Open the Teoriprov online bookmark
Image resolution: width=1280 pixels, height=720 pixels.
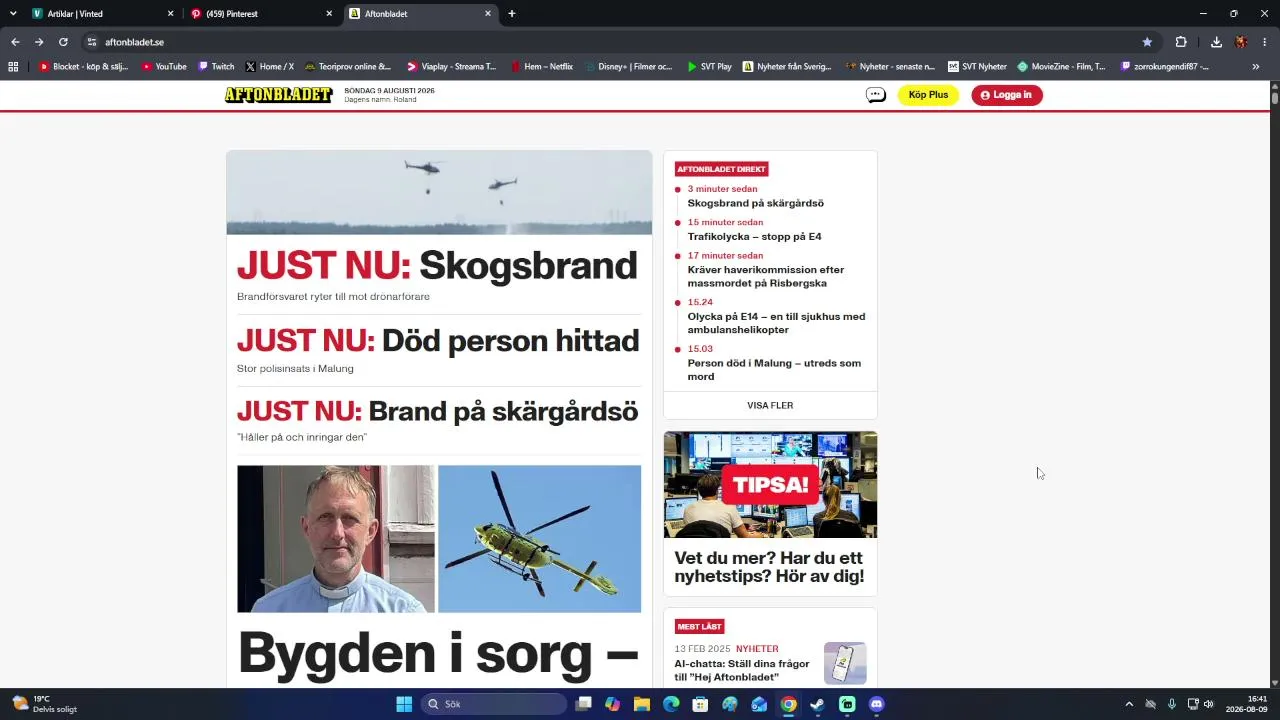click(348, 67)
